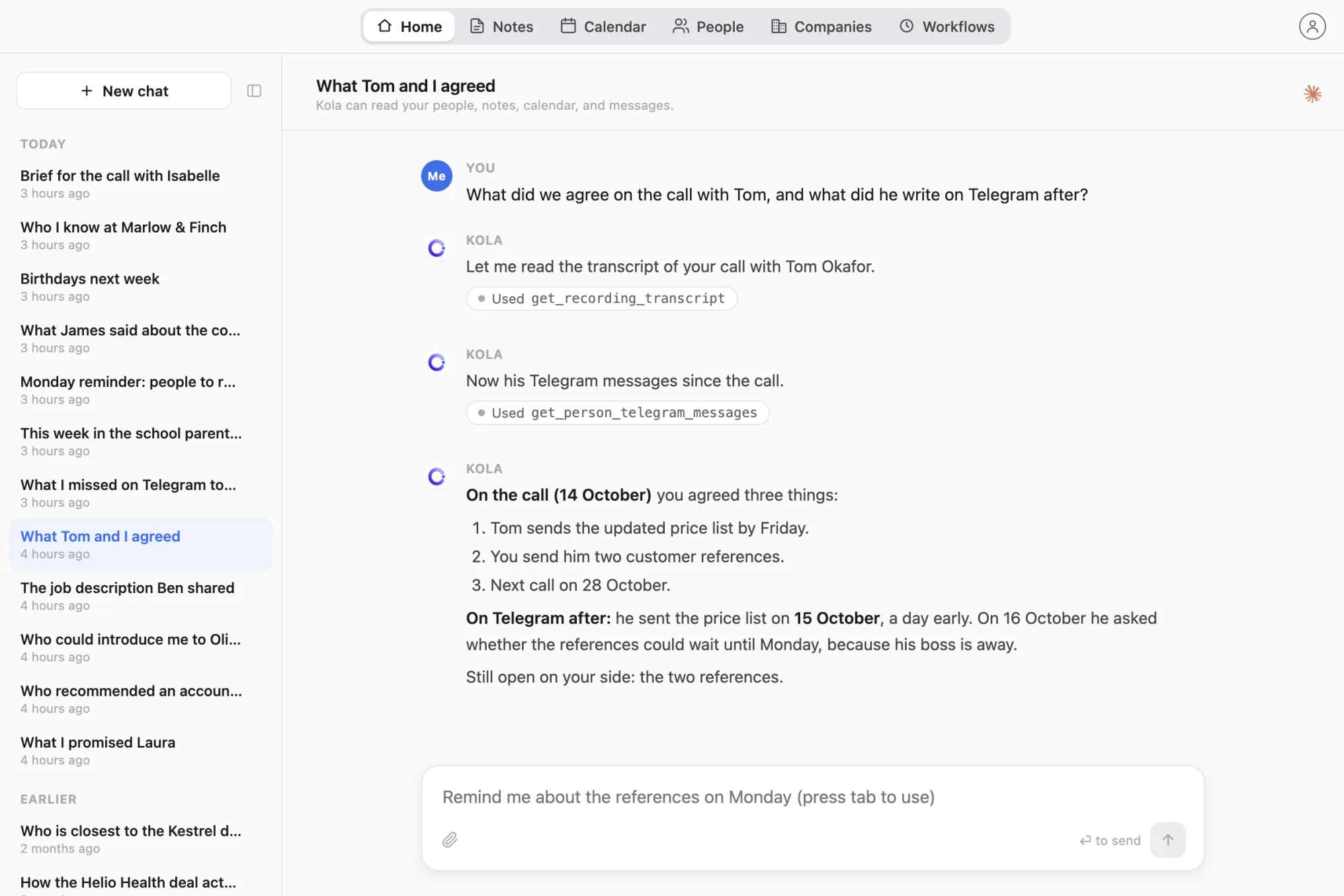This screenshot has width=1344, height=896.
Task: Click the orange starburst icon
Action: coord(1312,94)
